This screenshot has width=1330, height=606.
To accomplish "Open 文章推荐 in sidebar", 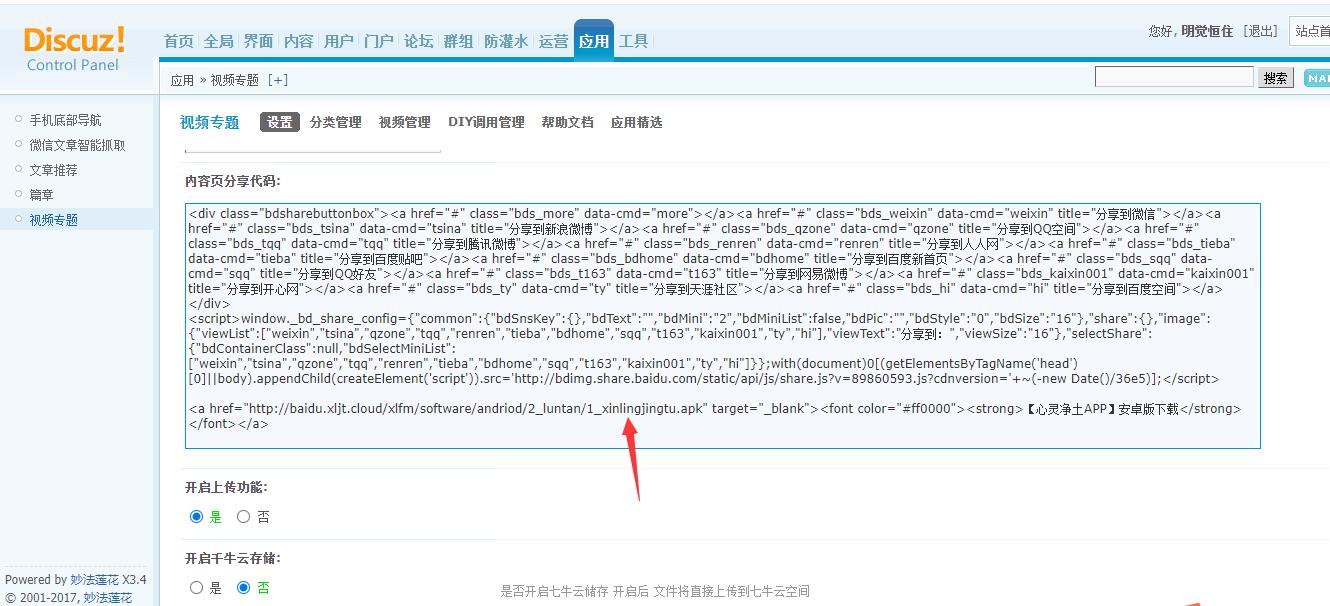I will click(x=53, y=170).
